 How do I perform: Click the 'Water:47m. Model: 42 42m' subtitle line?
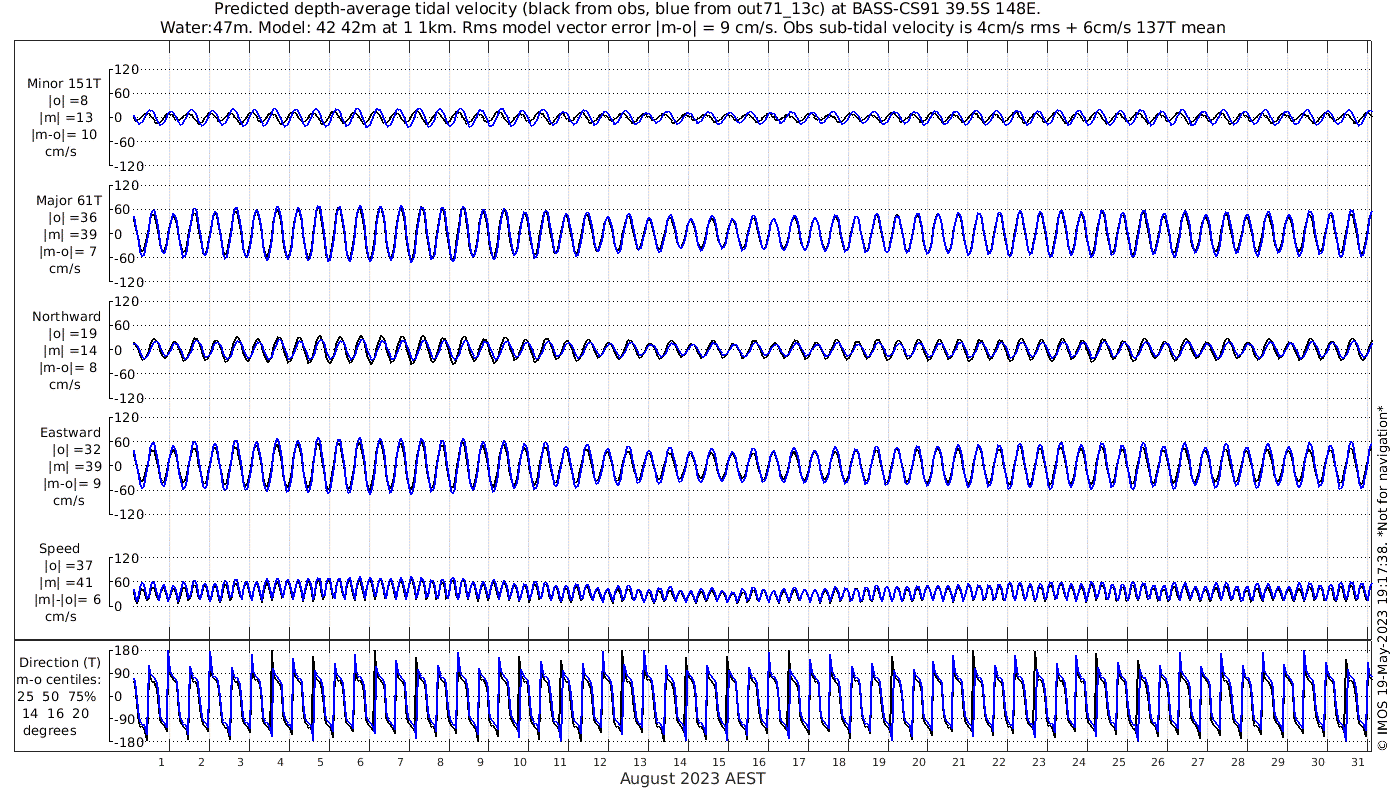[692, 27]
